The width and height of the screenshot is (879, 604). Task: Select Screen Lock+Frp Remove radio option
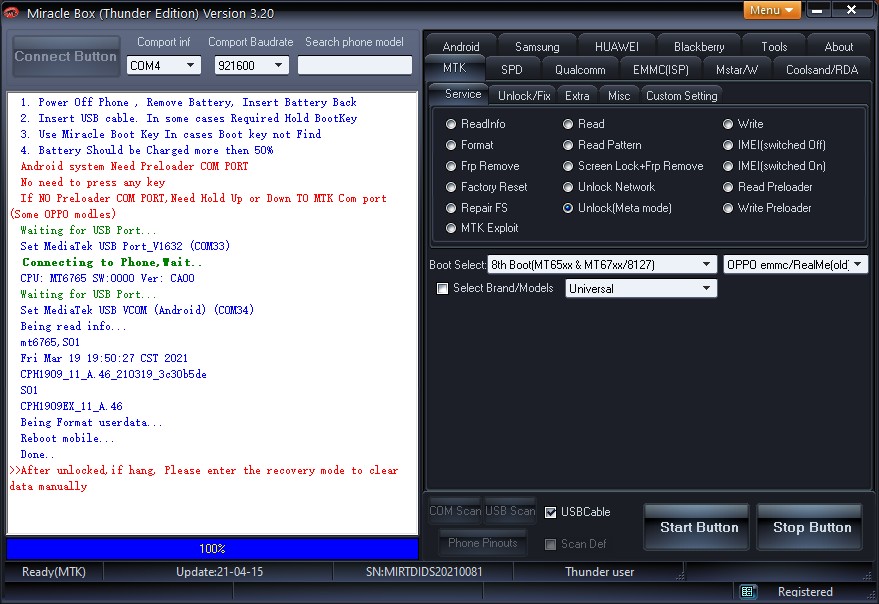coord(633,165)
